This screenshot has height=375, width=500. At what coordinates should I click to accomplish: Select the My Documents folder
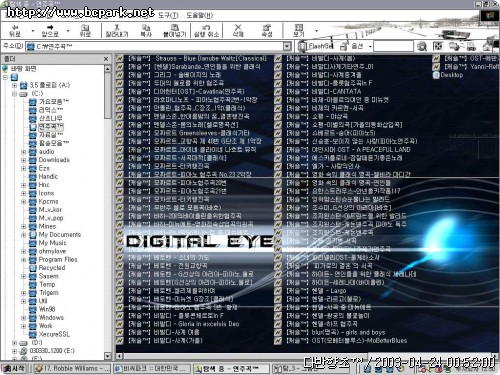click(x=60, y=235)
